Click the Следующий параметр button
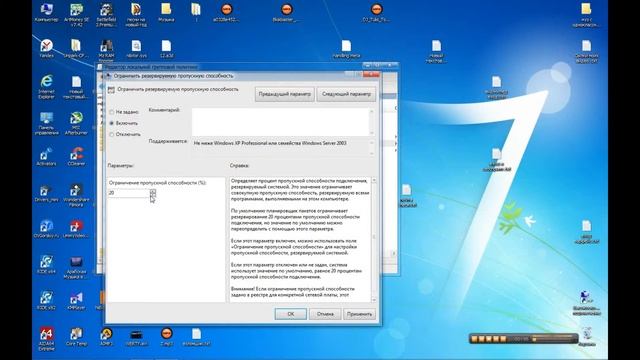 [346, 94]
